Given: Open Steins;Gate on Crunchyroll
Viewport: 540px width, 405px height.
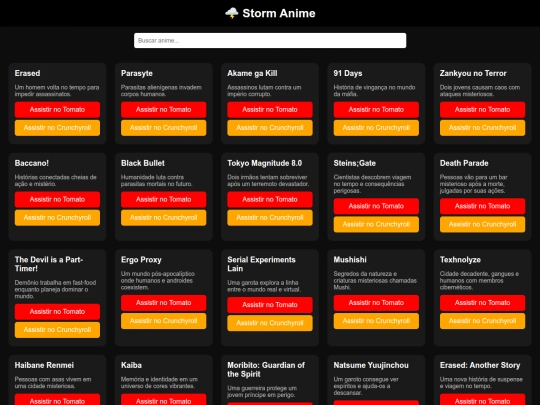Looking at the screenshot, I should [x=376, y=225].
